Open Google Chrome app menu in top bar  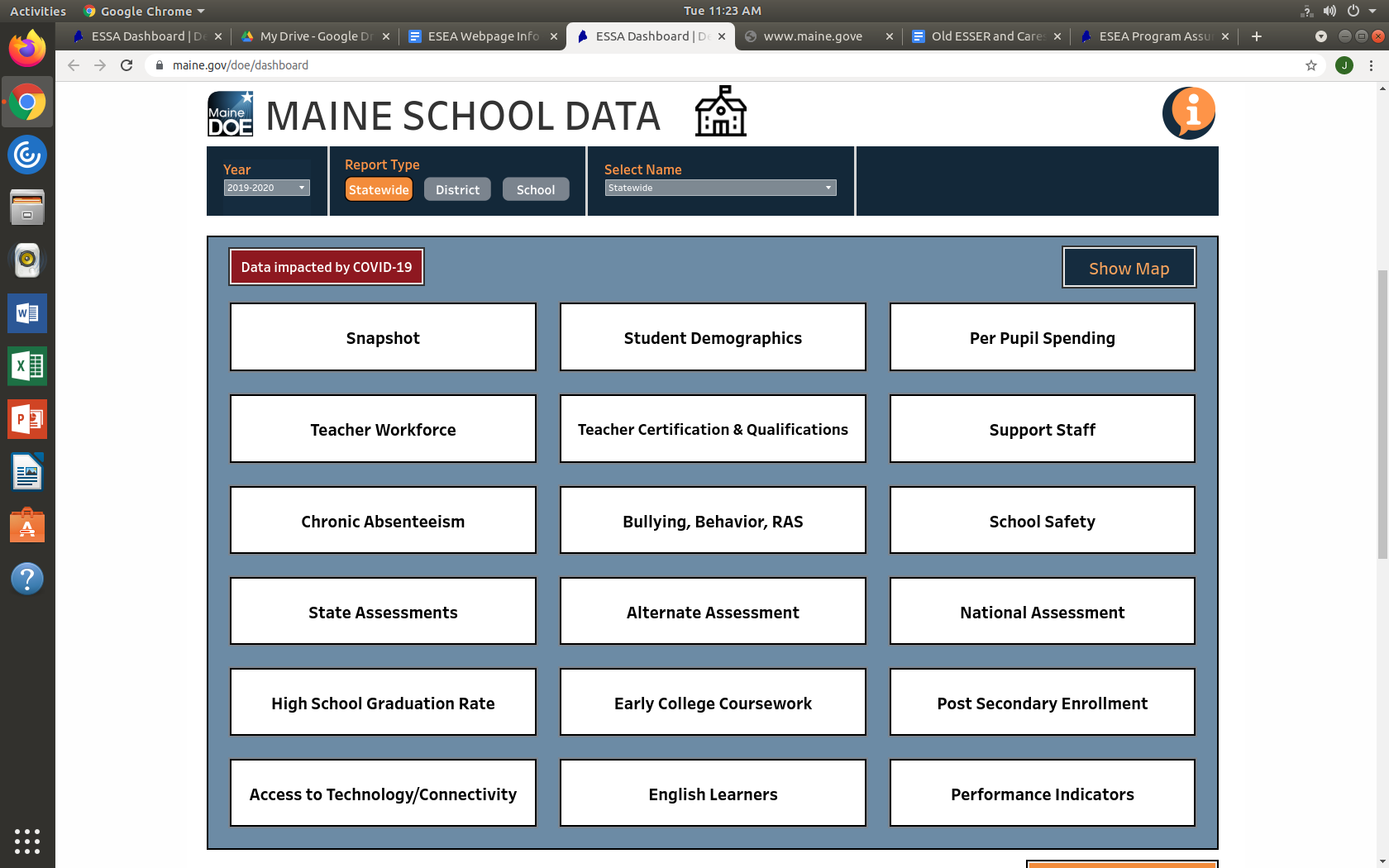[144, 11]
